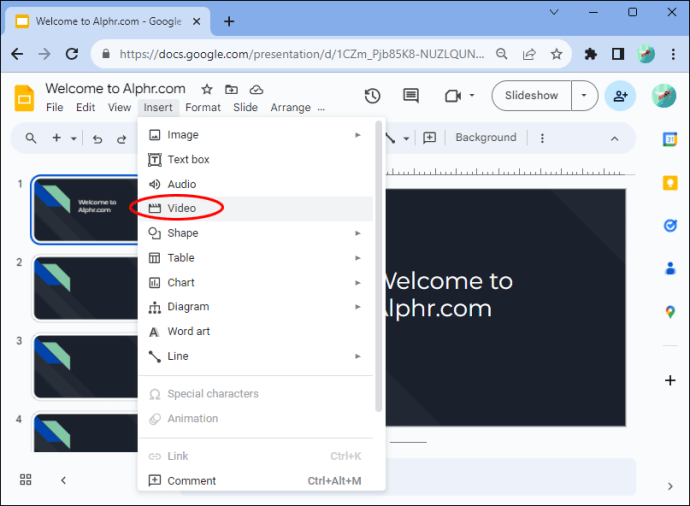
Task: Choose Text box from Insert menu
Action: coord(256,159)
